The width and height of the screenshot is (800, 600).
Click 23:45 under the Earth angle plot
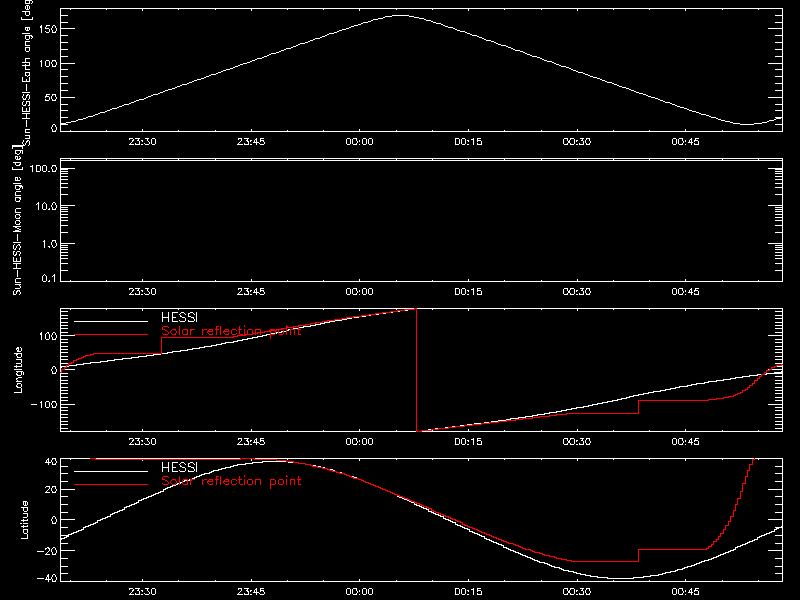tap(251, 141)
